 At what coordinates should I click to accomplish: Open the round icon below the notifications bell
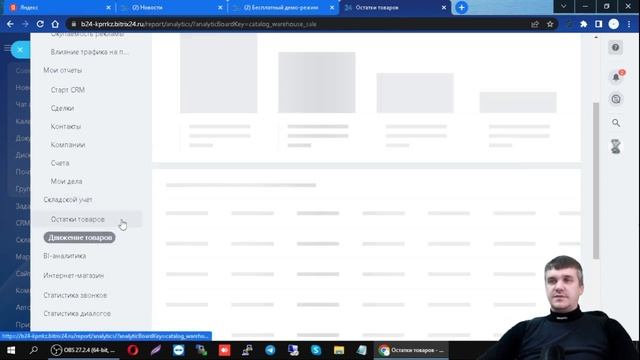616,99
